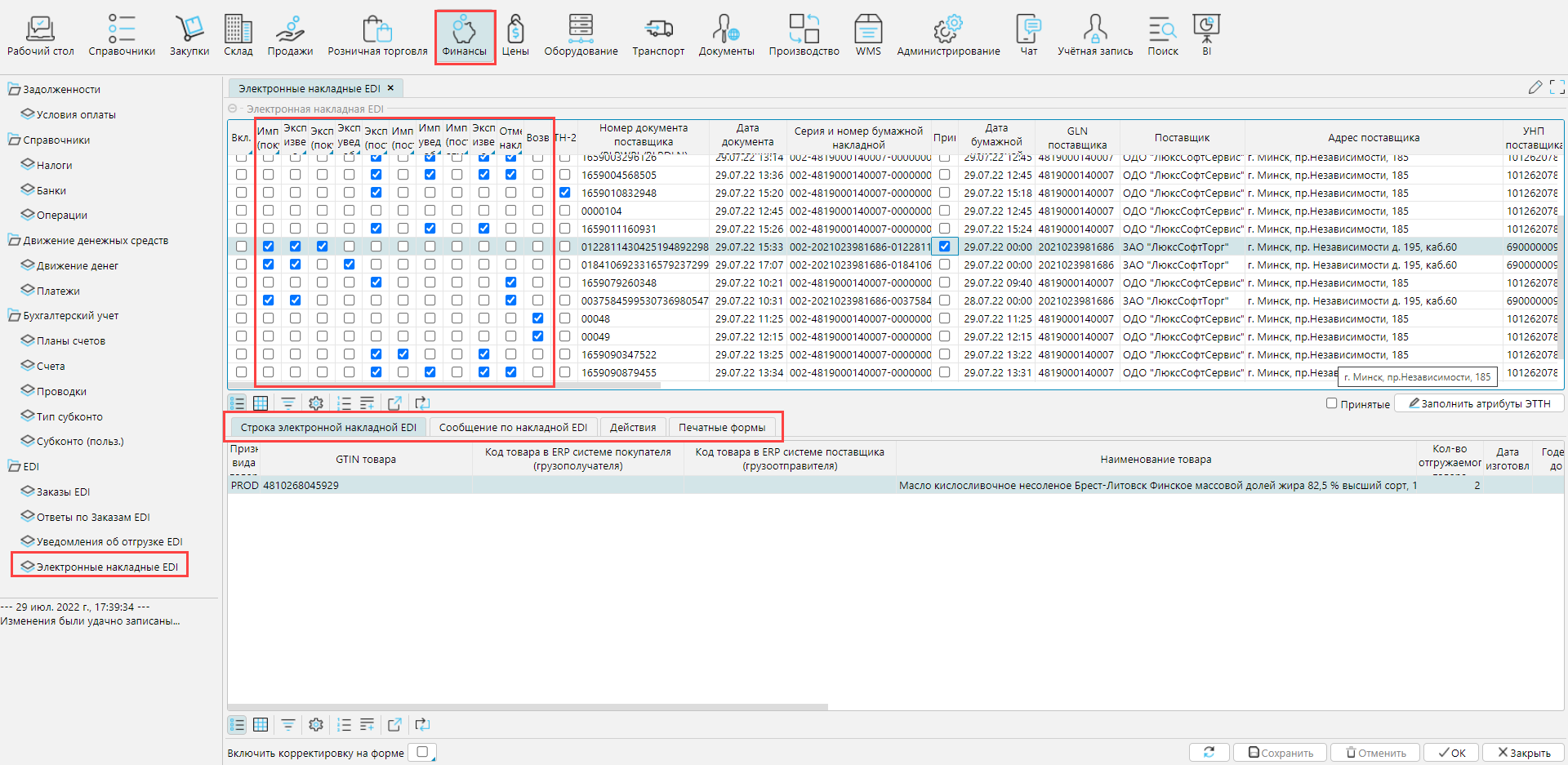Click the pencil edit icon at top right
Screen dimensions: 1568x765
click(x=1535, y=87)
